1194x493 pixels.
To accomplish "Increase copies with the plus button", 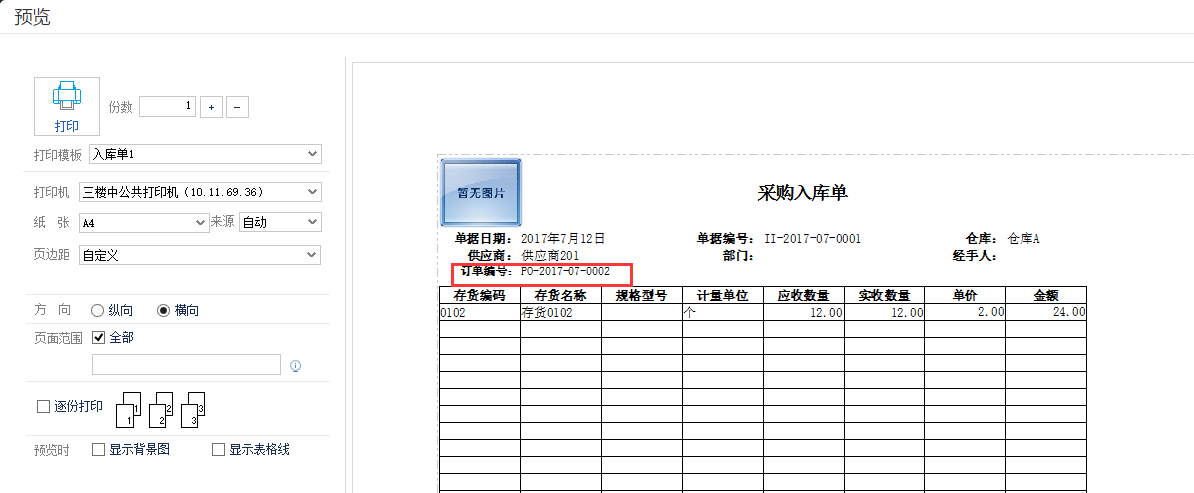I will pos(211,107).
